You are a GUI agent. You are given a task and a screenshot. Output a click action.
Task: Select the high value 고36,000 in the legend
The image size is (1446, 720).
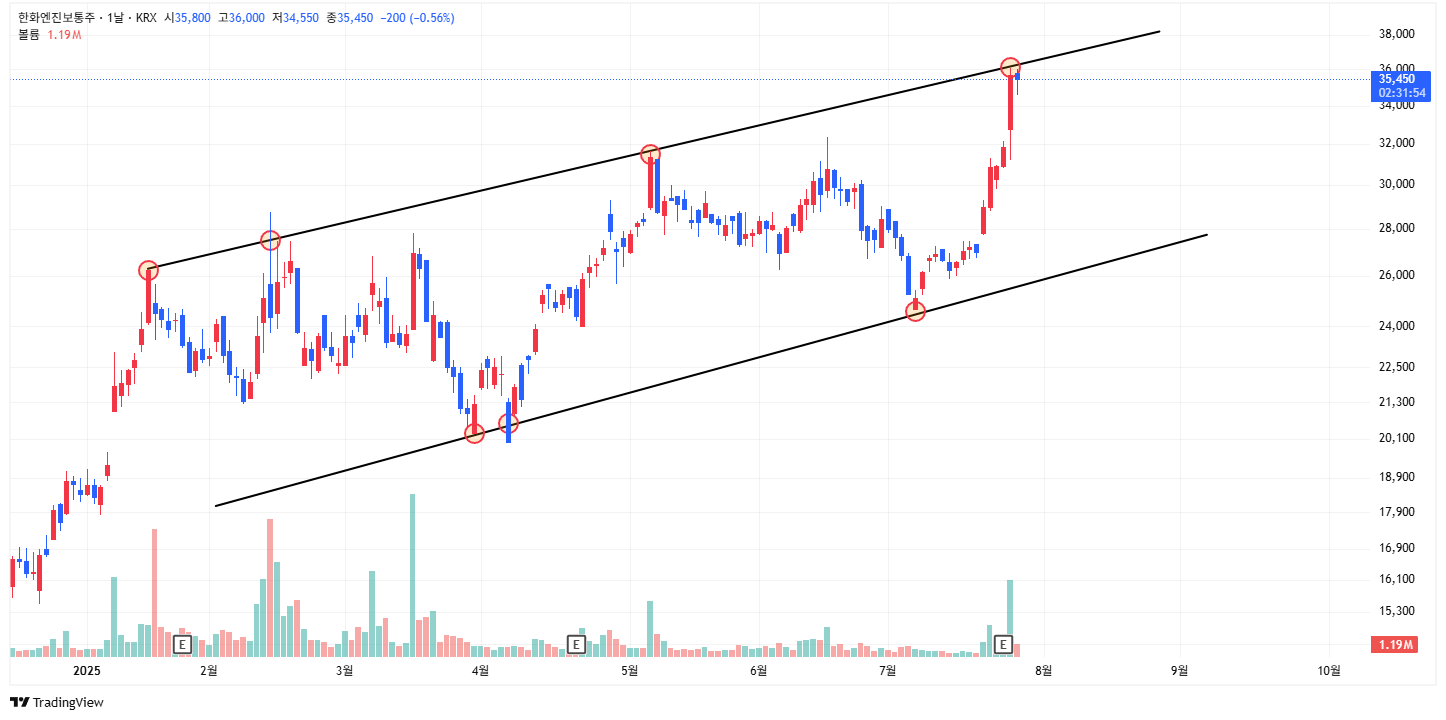coord(242,18)
